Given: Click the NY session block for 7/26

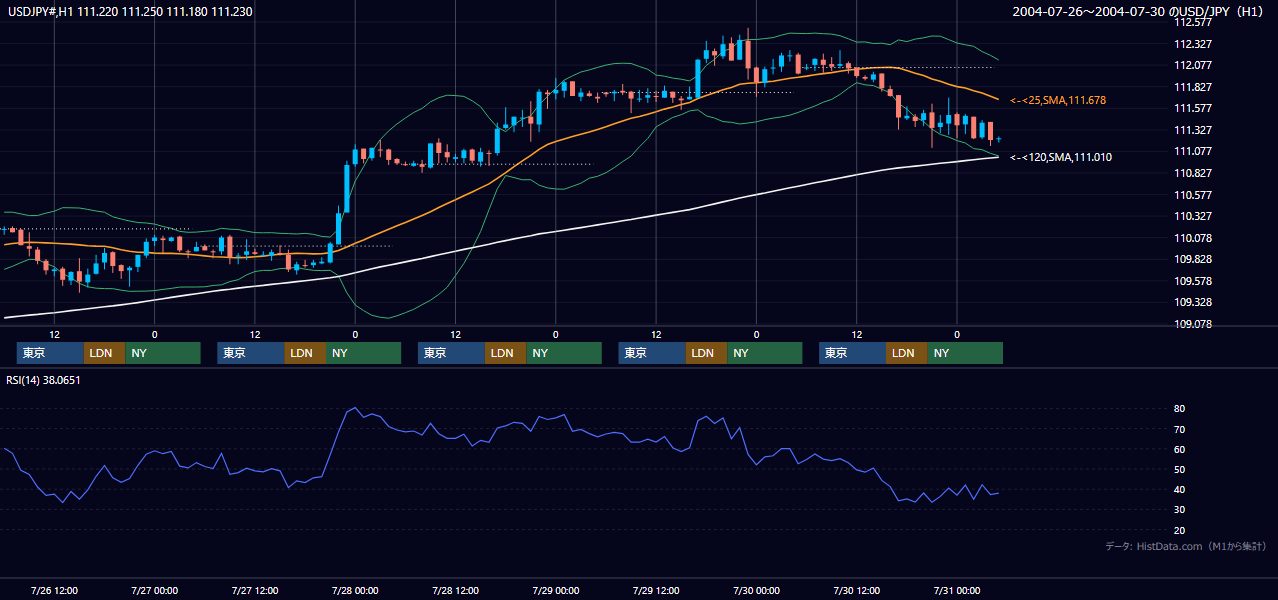Looking at the screenshot, I should point(163,353).
